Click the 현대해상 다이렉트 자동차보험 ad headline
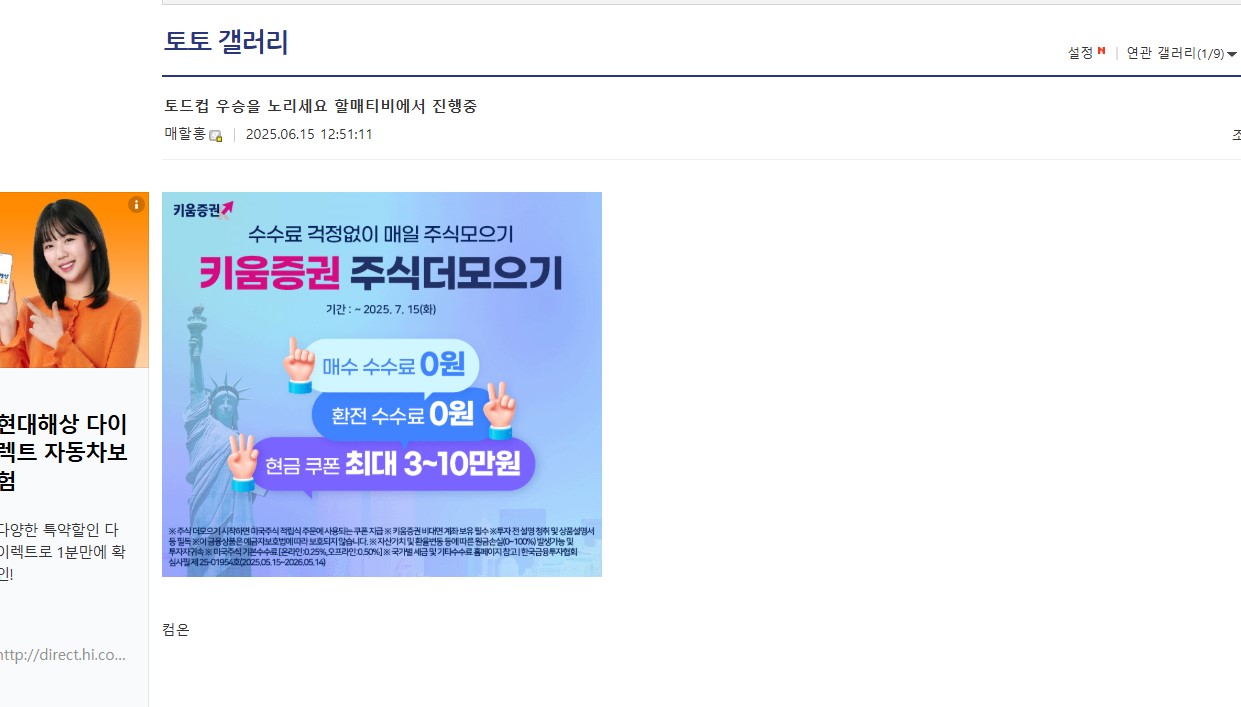This screenshot has width=1241, height=707. point(63,452)
